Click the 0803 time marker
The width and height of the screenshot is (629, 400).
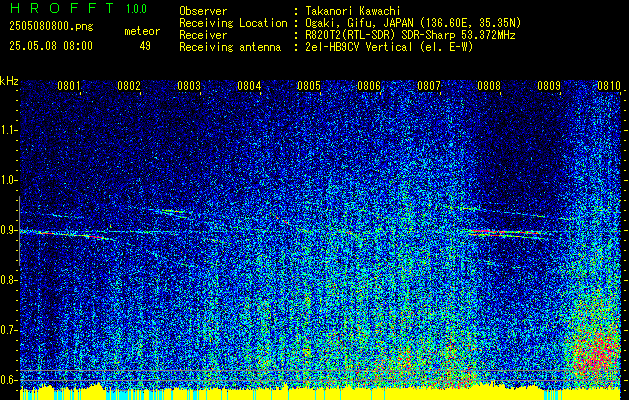189,86
